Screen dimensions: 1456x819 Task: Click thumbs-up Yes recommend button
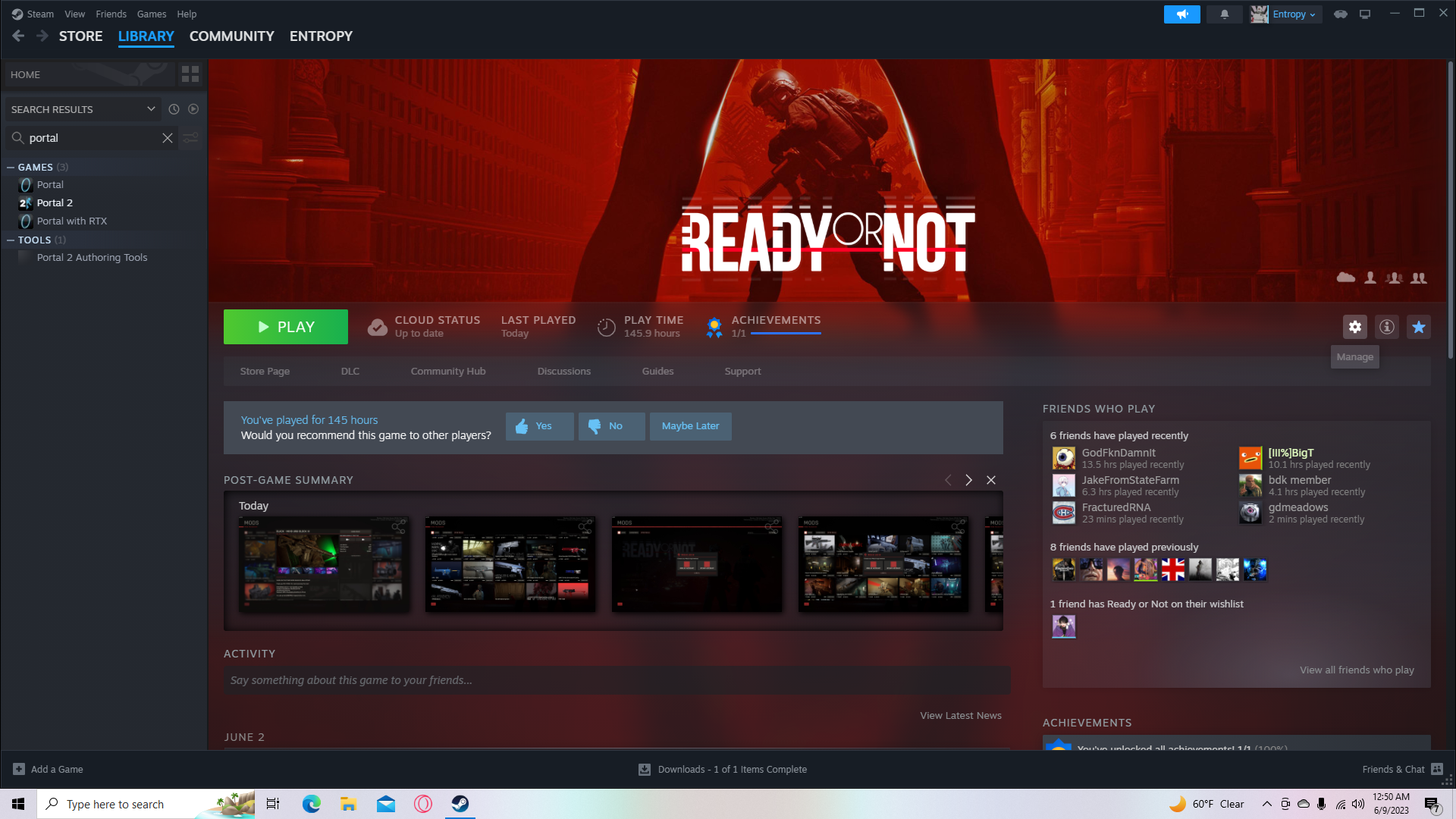539,426
